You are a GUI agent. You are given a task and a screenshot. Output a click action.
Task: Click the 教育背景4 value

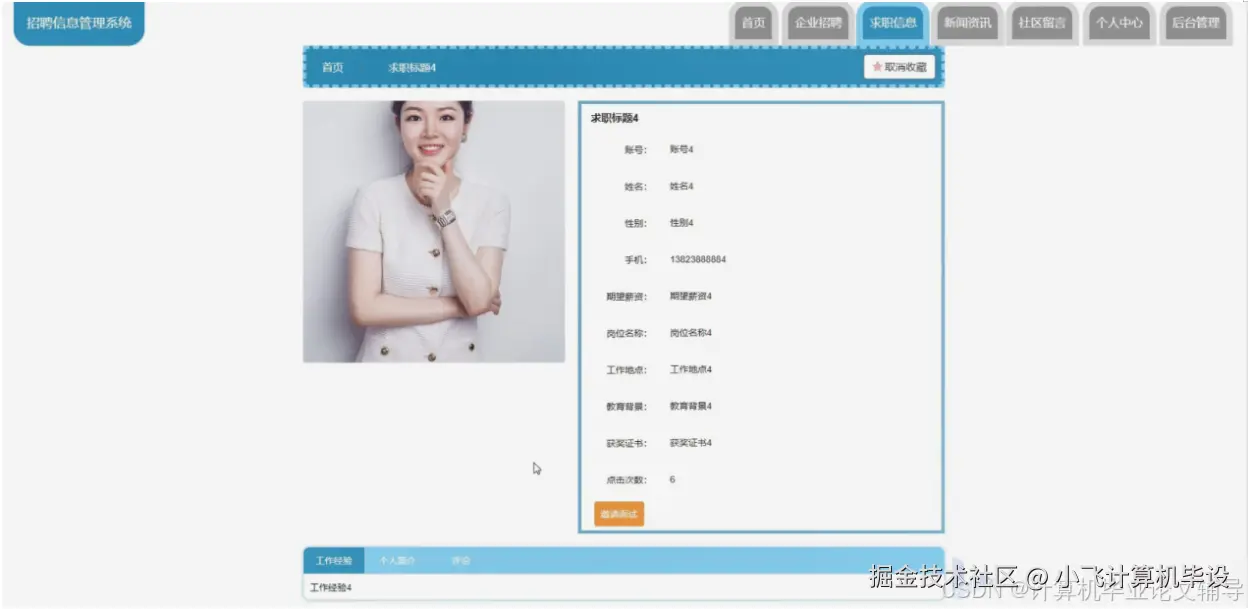click(x=690, y=406)
